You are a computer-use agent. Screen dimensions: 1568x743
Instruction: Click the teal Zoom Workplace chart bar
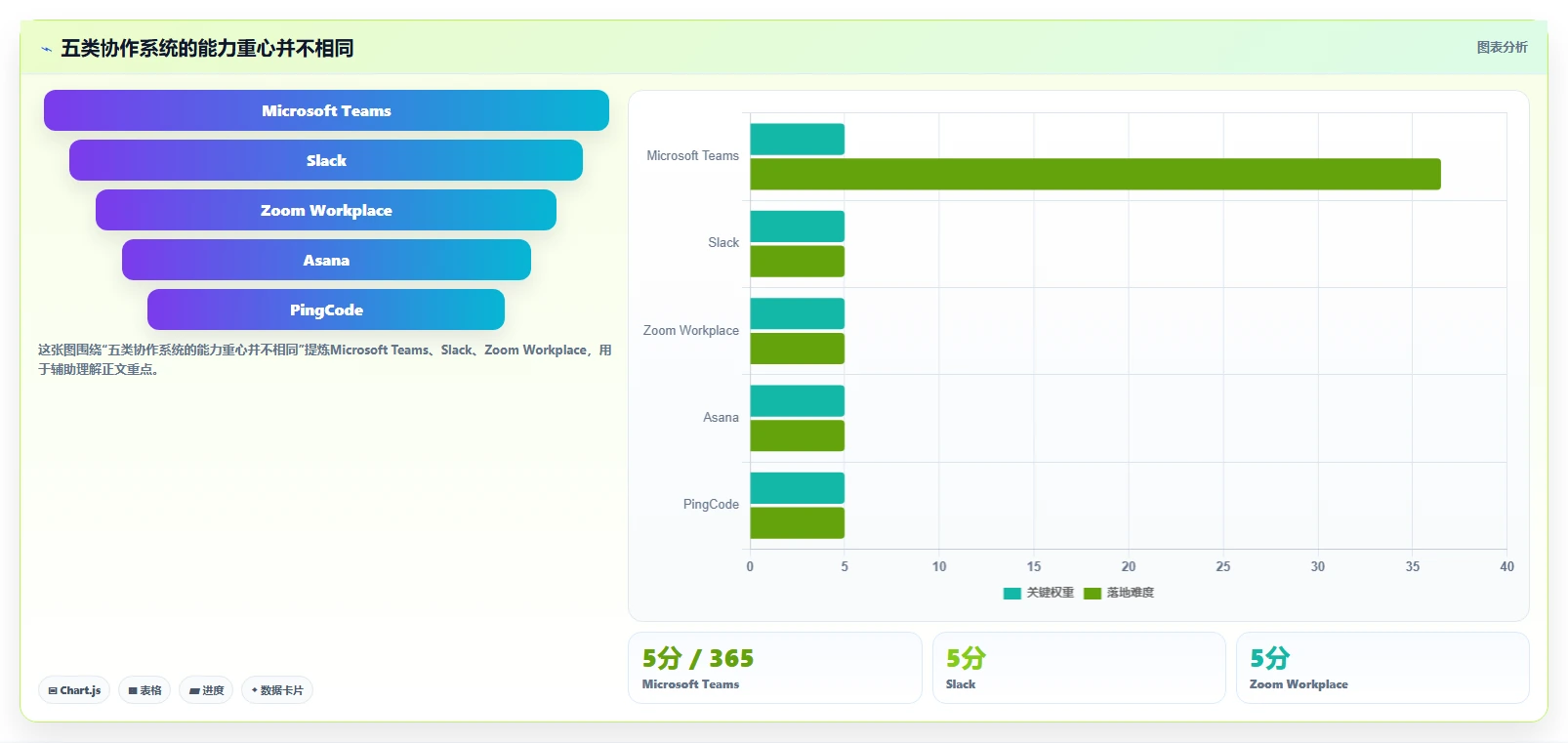pyautogui.click(x=797, y=313)
